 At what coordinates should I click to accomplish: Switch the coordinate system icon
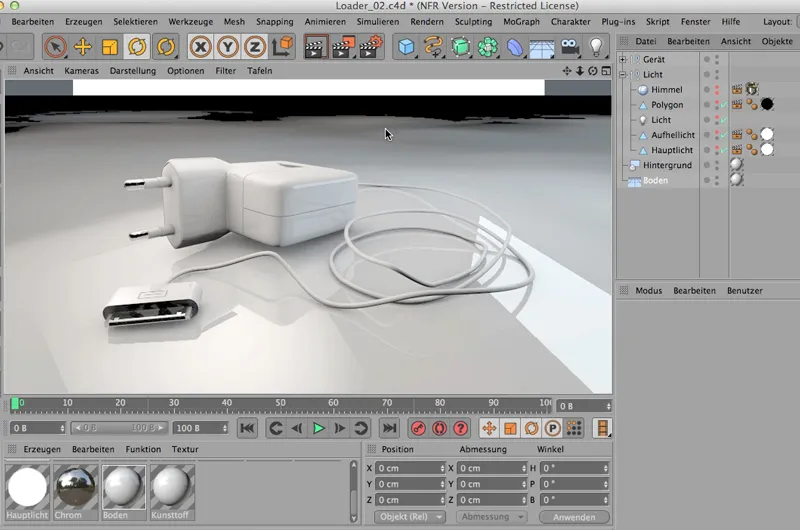[282, 47]
